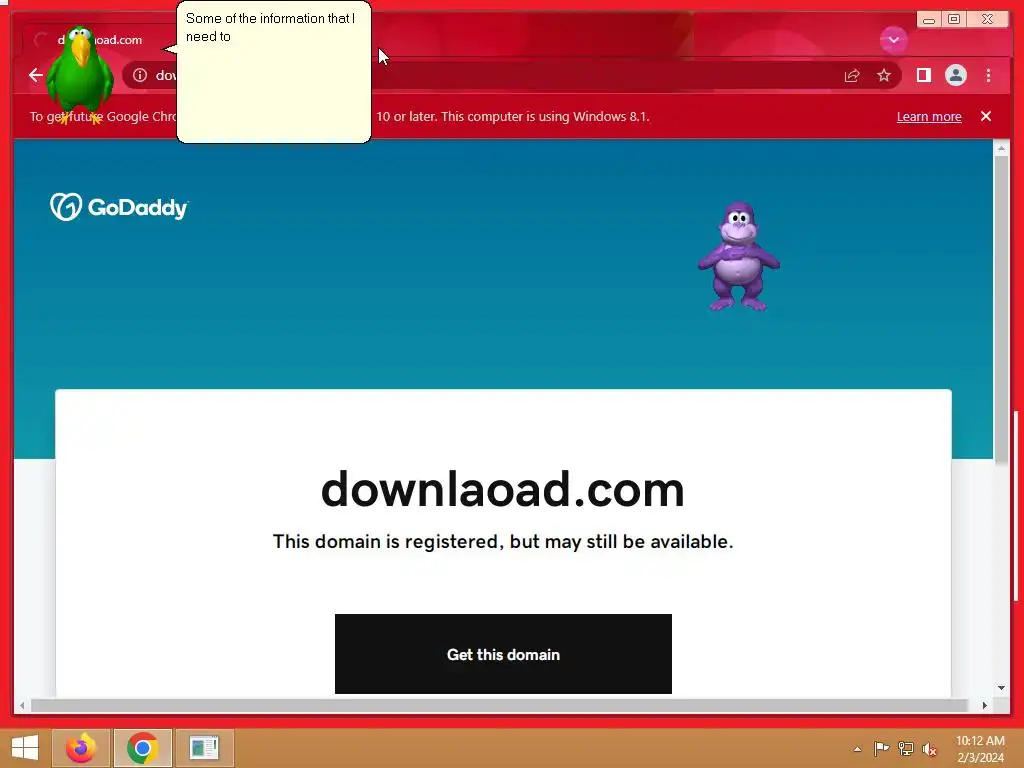Open the Action Center flag icon

pyautogui.click(x=881, y=749)
